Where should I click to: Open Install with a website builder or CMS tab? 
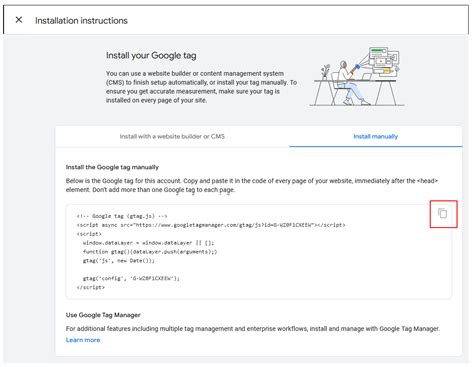tap(172, 136)
